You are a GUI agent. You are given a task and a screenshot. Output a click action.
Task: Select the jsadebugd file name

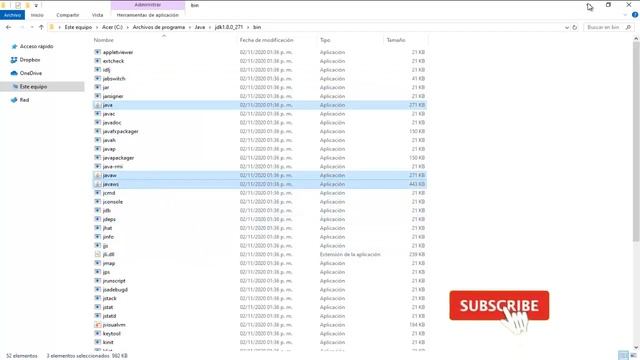point(115,290)
